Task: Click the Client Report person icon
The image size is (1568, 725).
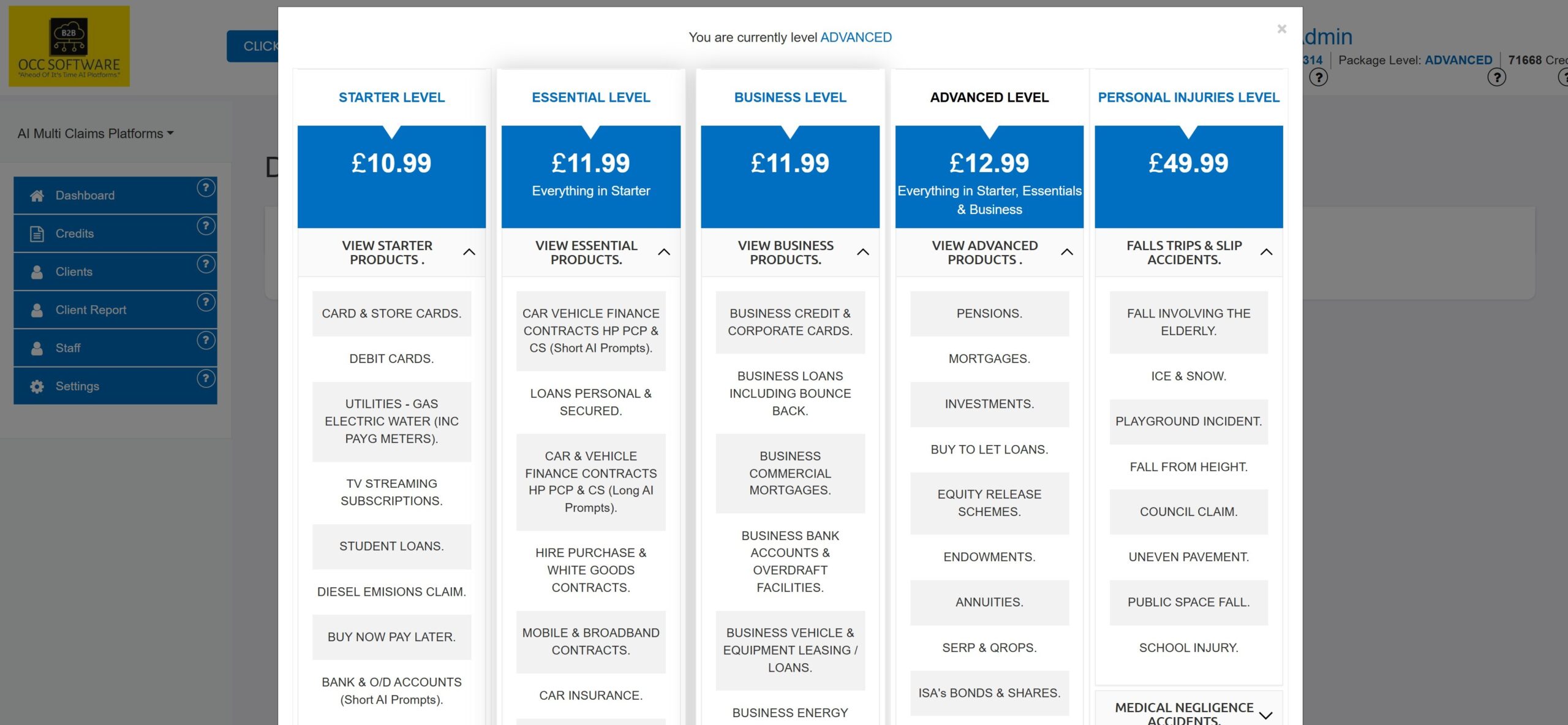Action: pyautogui.click(x=37, y=310)
